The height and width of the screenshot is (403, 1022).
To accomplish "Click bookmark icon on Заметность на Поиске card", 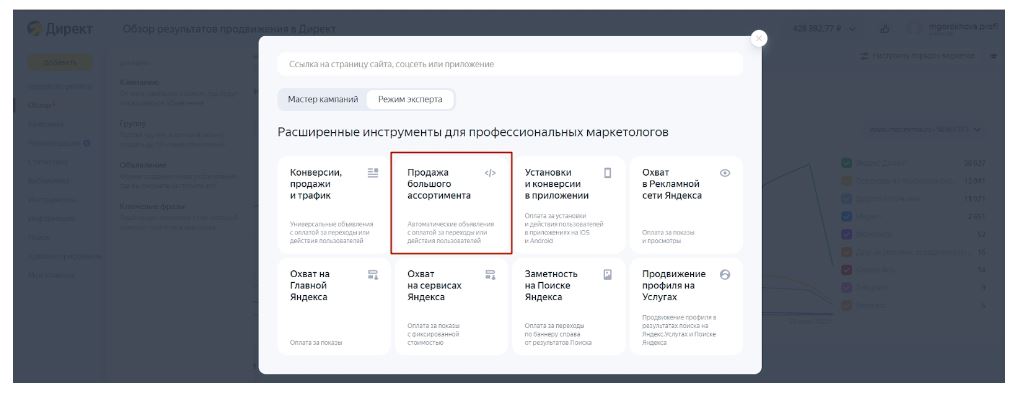I will 607,275.
